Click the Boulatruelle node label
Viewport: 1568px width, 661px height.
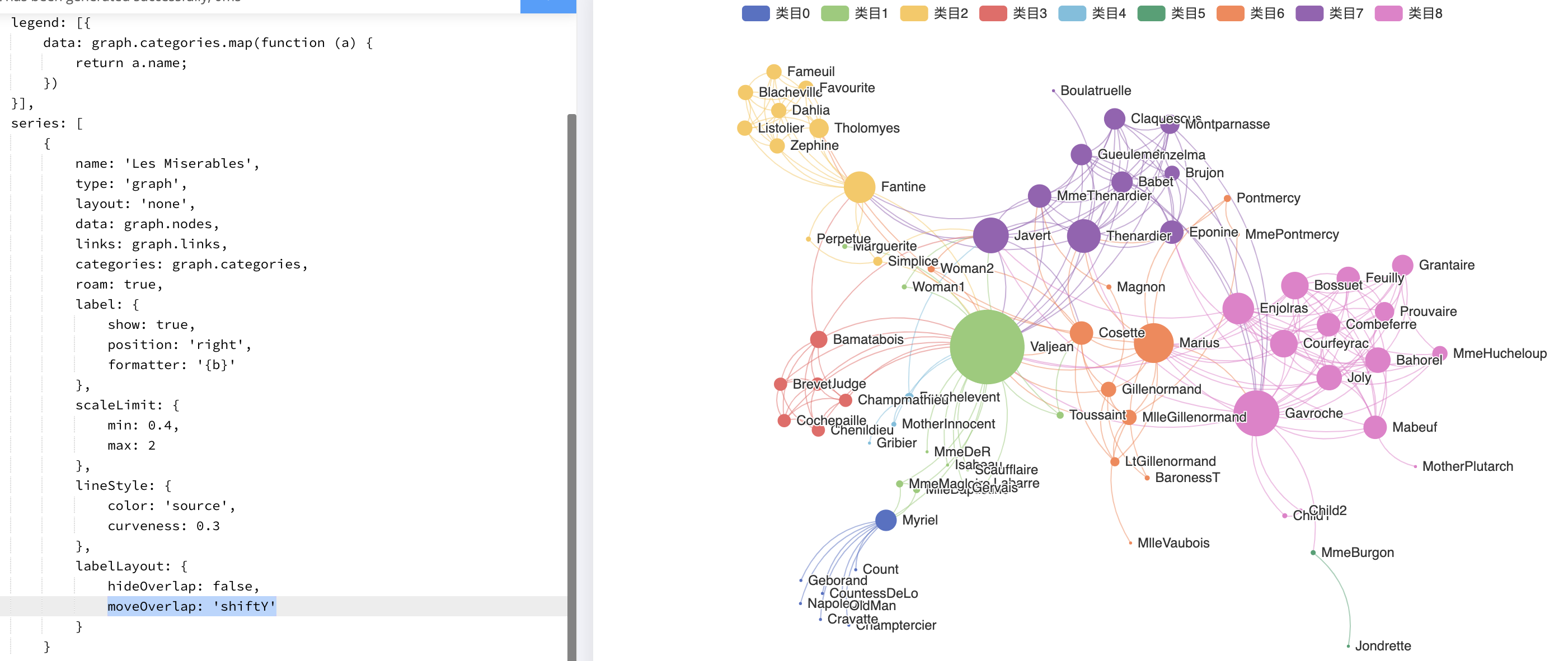pos(1095,91)
